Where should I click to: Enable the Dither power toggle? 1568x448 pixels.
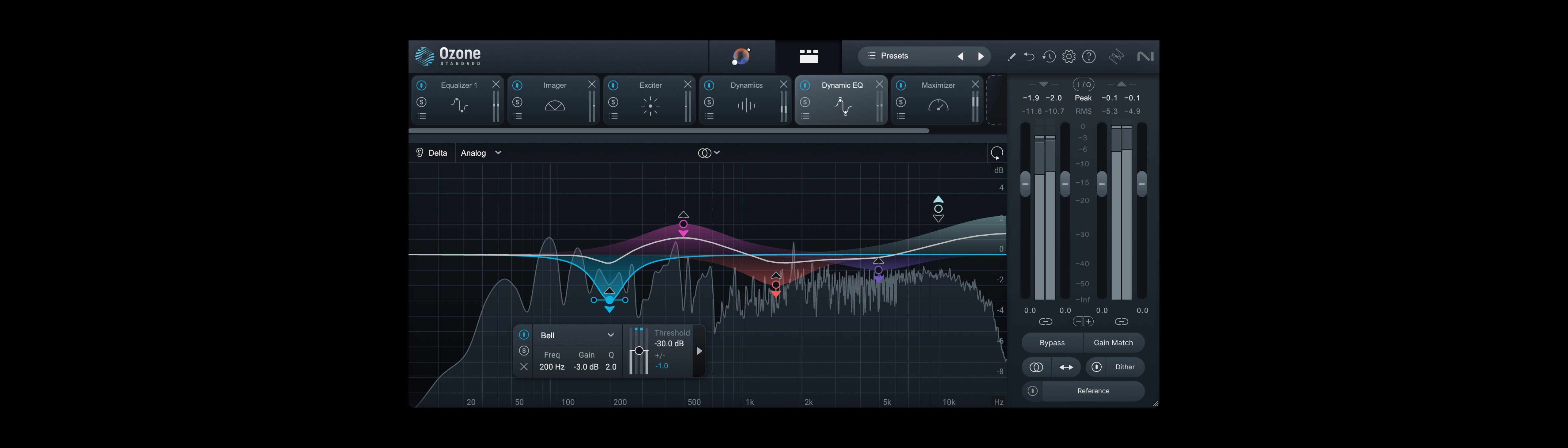tap(1096, 367)
